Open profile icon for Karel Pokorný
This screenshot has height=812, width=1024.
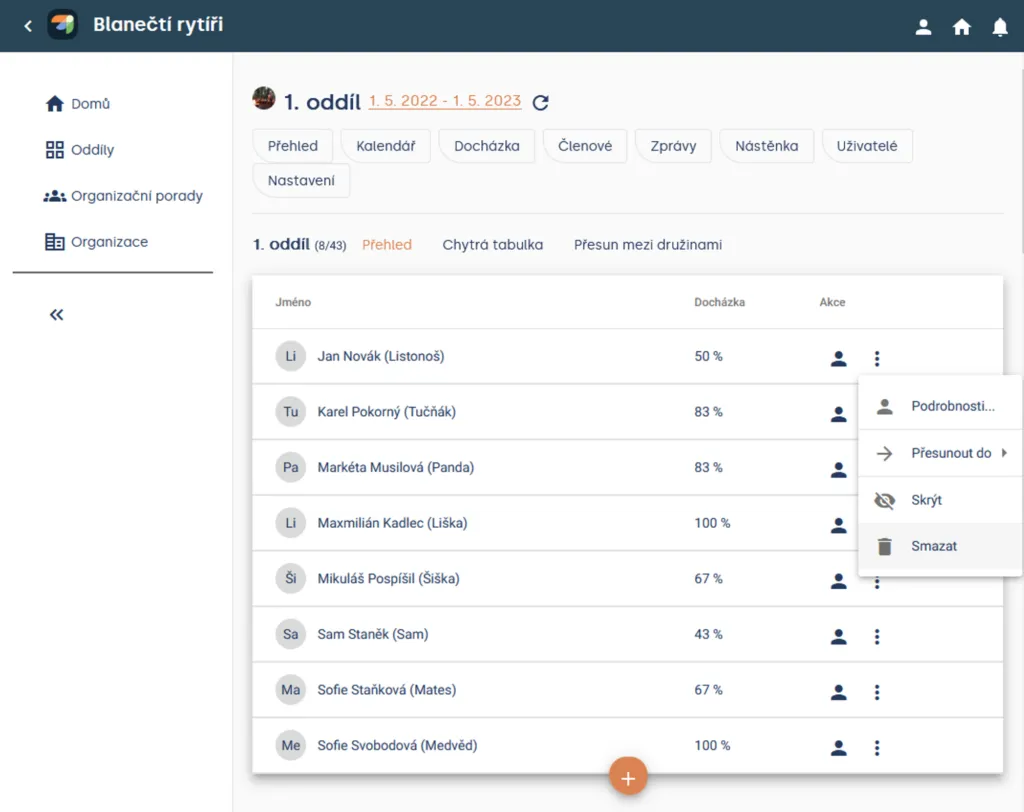(839, 414)
